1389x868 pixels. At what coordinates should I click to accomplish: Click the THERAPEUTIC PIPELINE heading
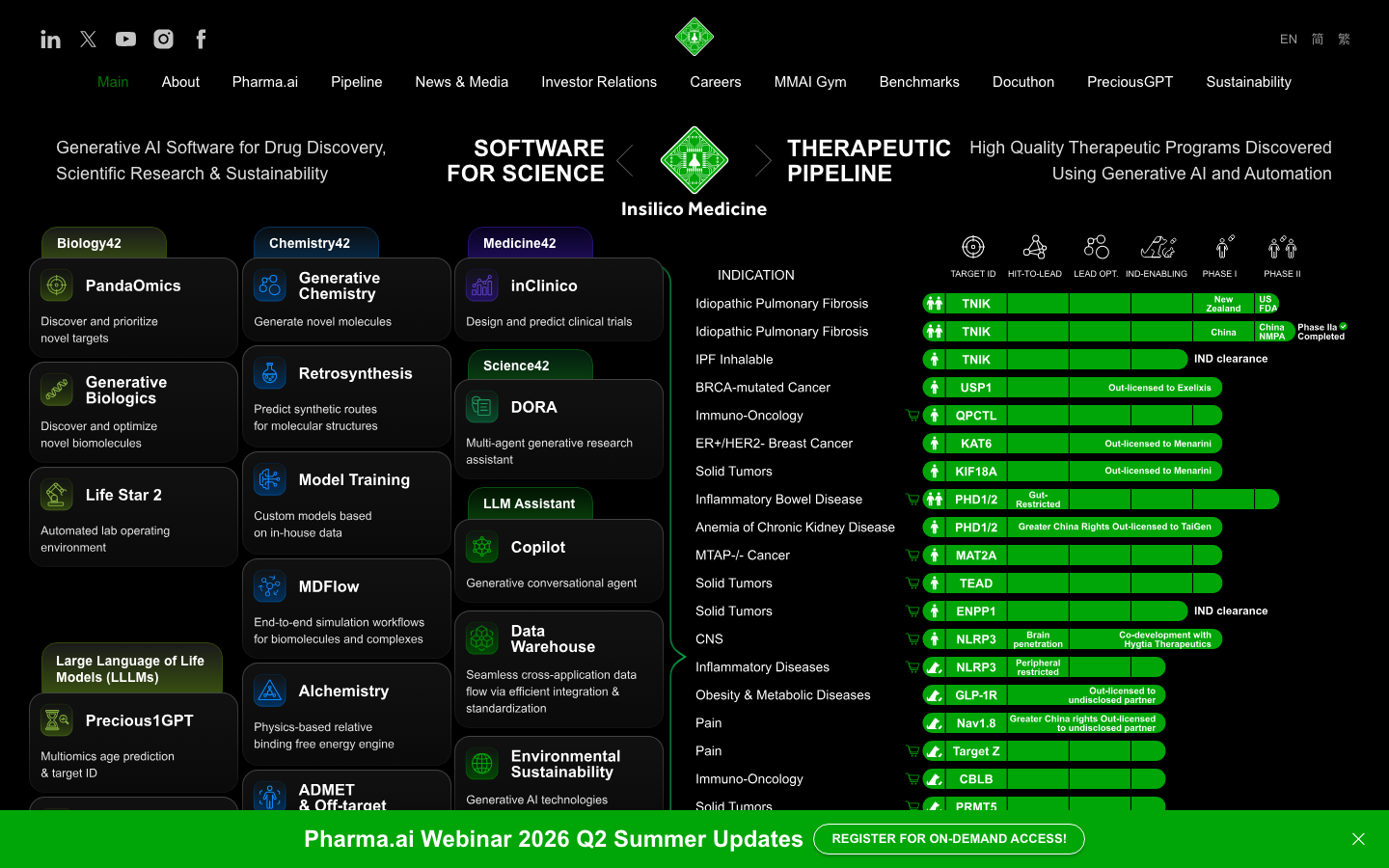pos(869,161)
